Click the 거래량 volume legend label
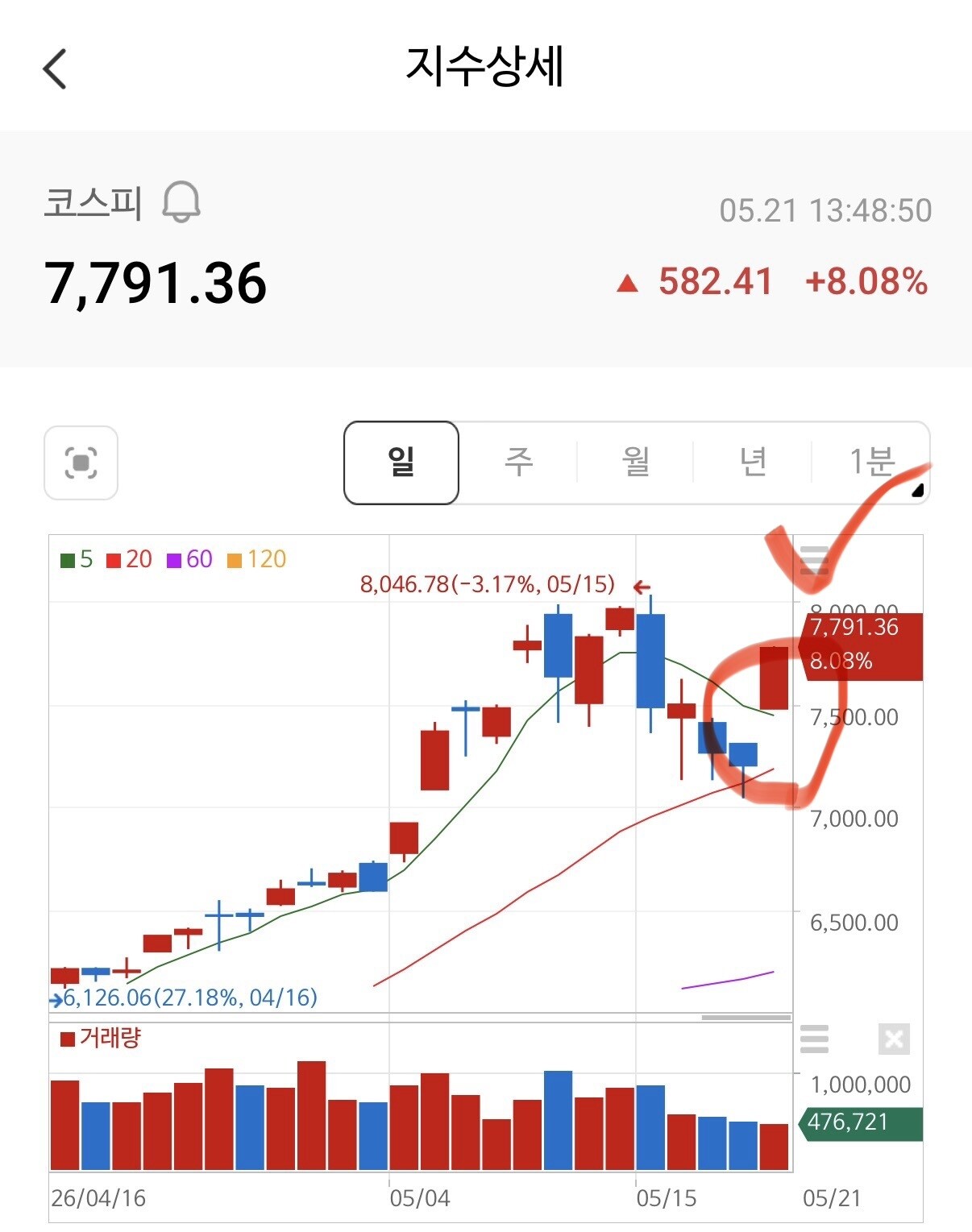The height and width of the screenshot is (1232, 972). point(110,1038)
